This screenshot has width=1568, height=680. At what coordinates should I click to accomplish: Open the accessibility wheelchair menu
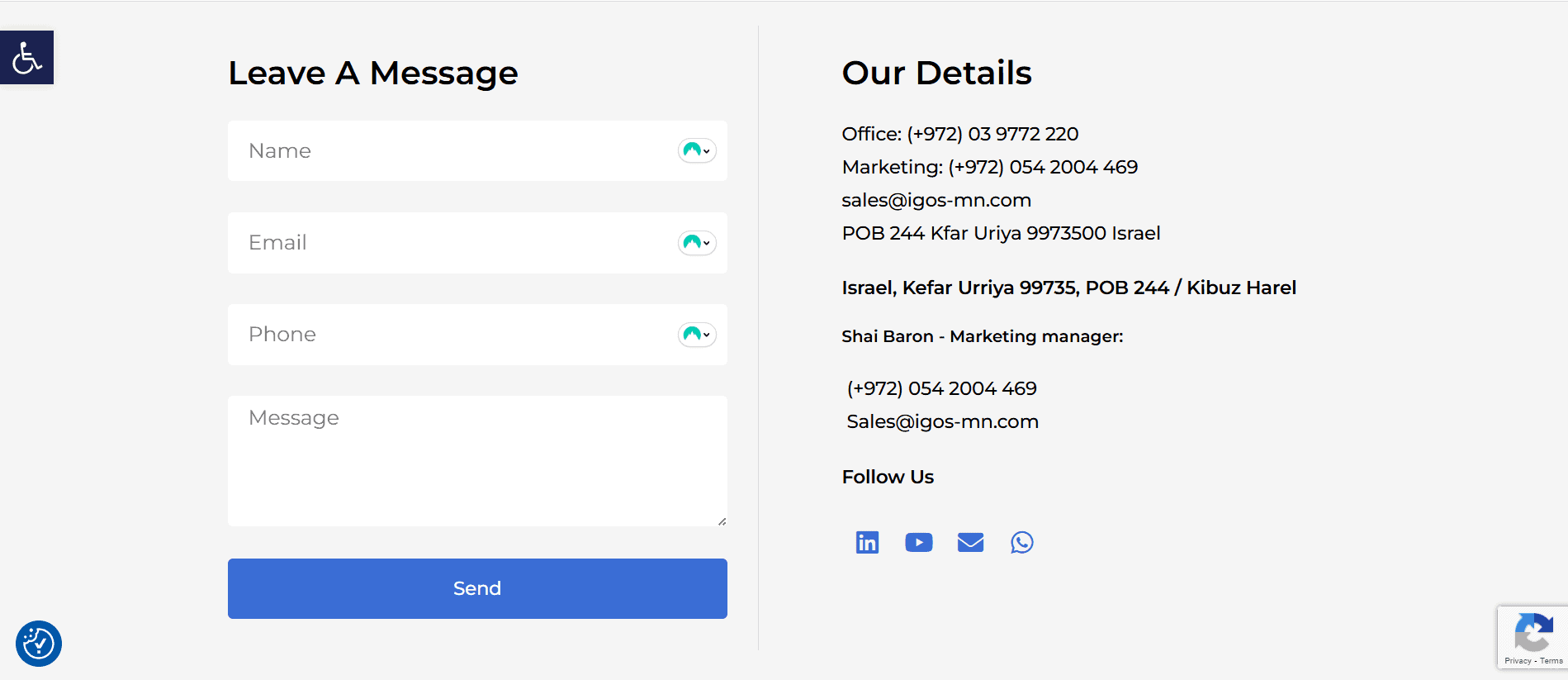[x=26, y=58]
